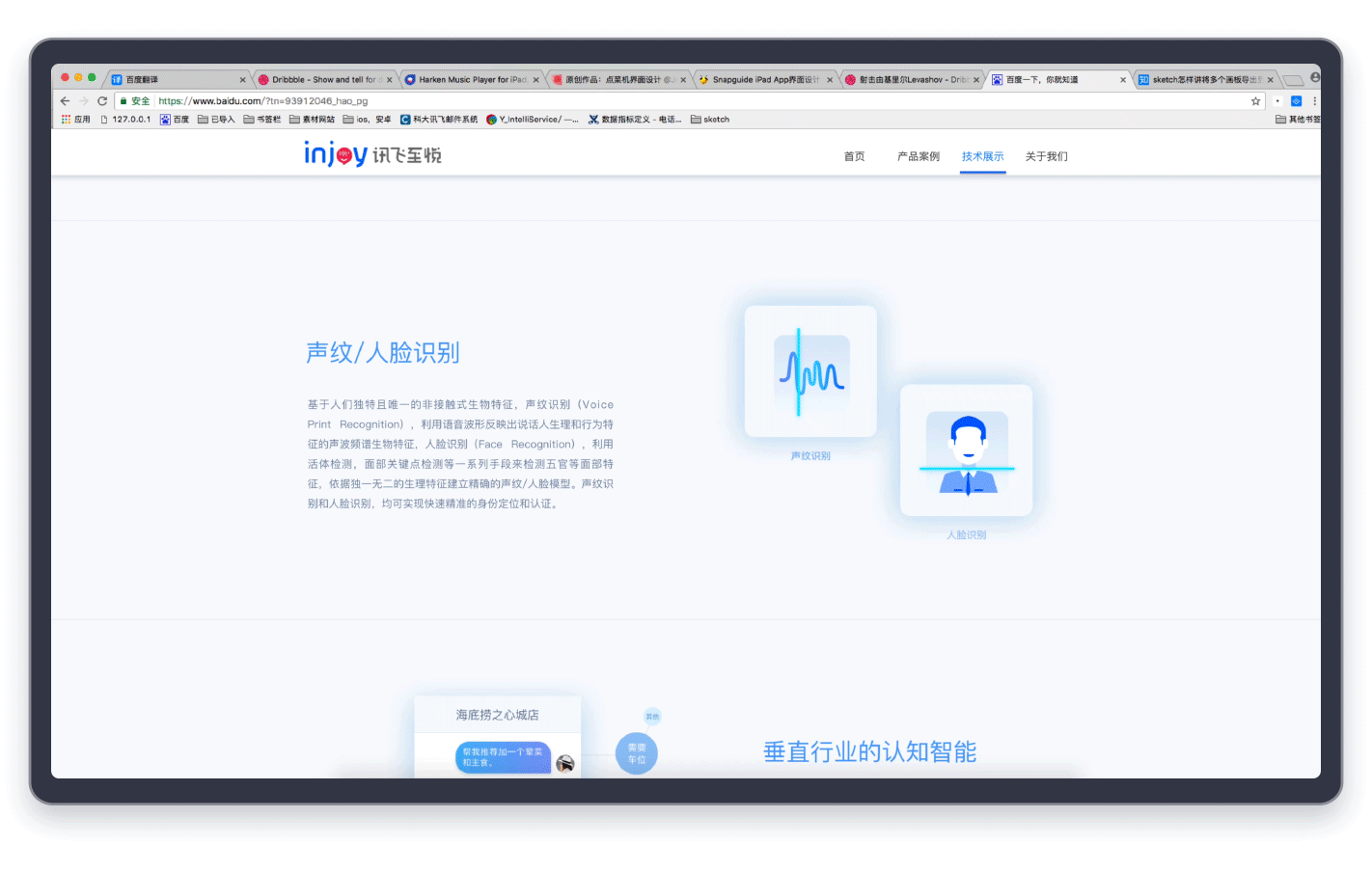Reload the page with the refresh icon
Screen dimensions: 1372x872
[x=102, y=101]
